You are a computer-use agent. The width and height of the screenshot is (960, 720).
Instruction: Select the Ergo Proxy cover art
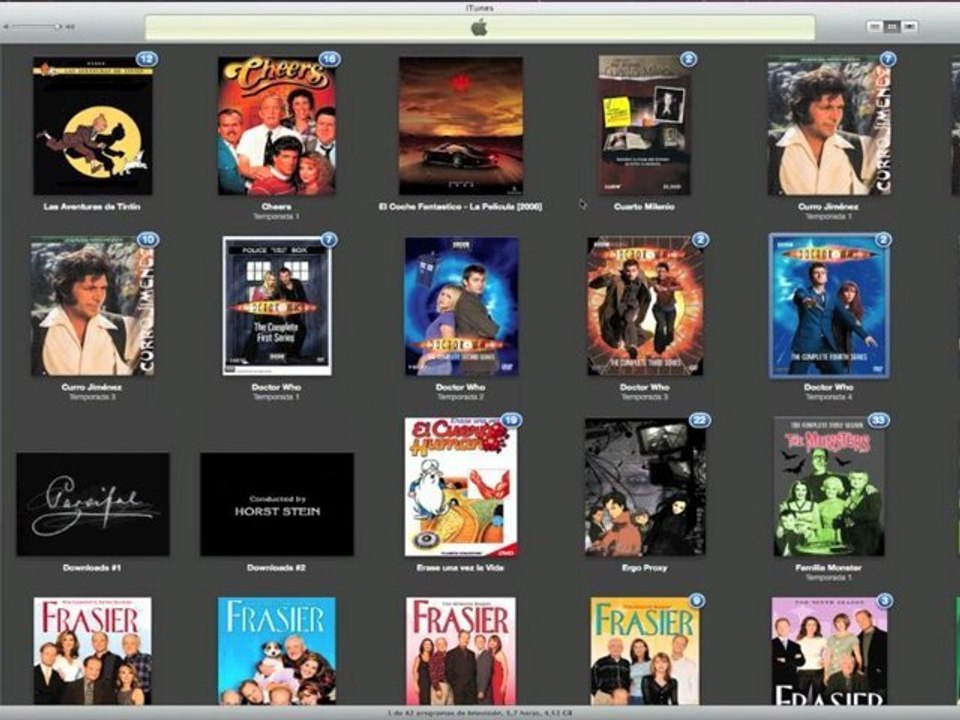[x=645, y=487]
